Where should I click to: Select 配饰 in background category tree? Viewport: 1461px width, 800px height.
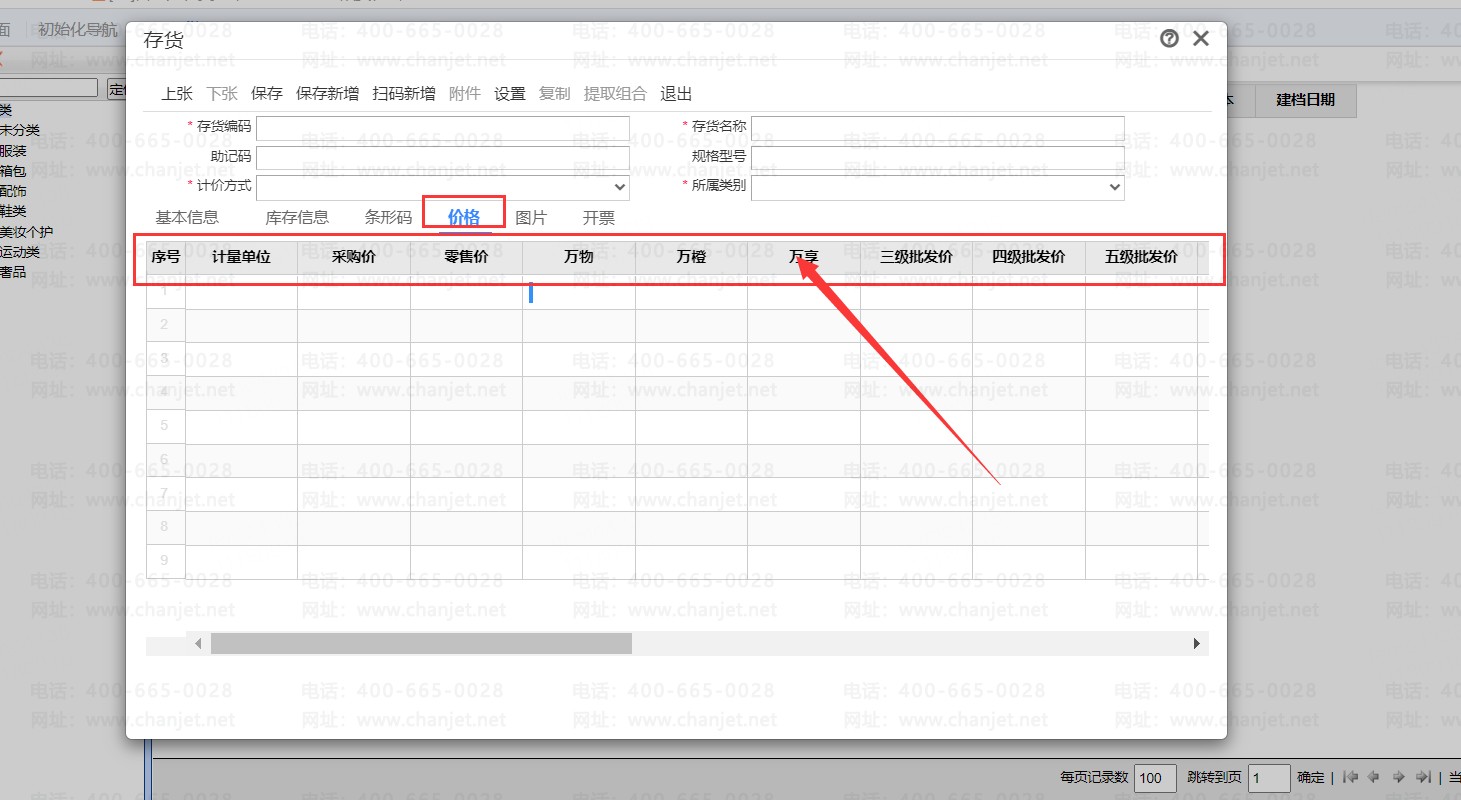(13, 191)
